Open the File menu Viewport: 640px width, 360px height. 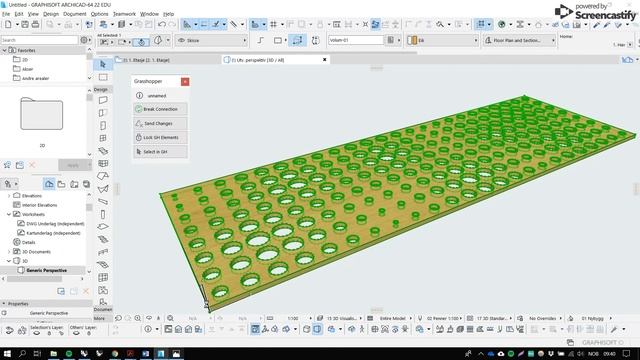click(6, 14)
